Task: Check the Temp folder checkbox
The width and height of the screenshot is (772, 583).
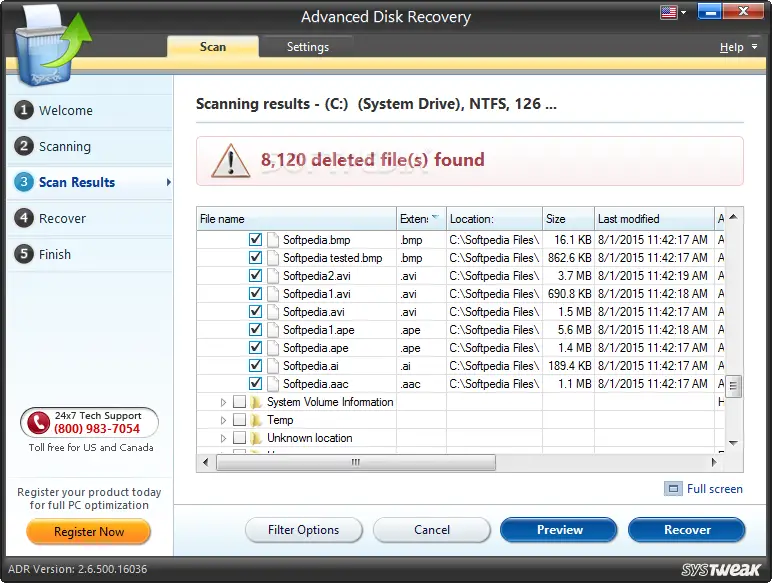Action: click(x=239, y=420)
